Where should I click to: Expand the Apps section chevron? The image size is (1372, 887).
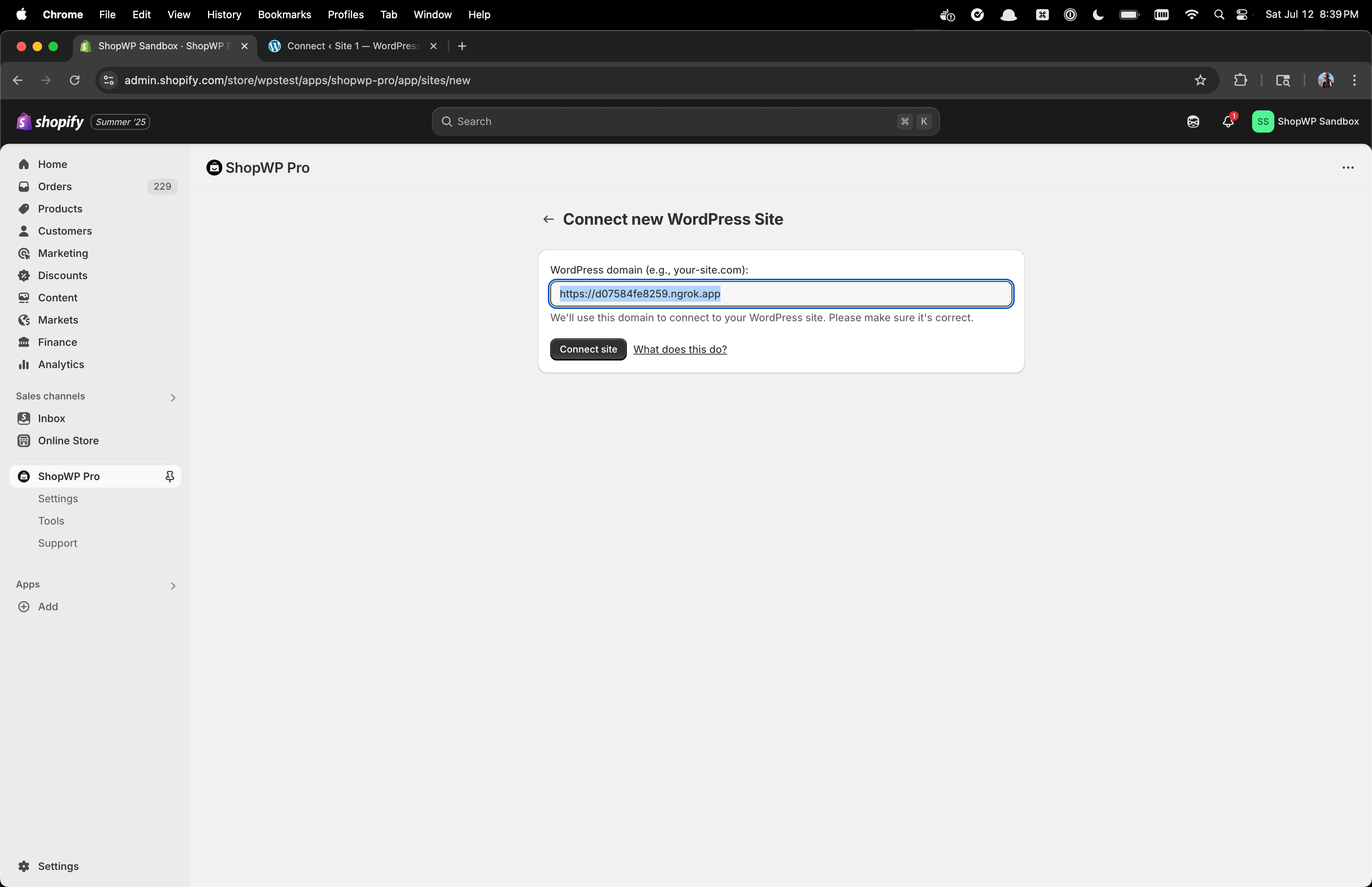coord(173,586)
